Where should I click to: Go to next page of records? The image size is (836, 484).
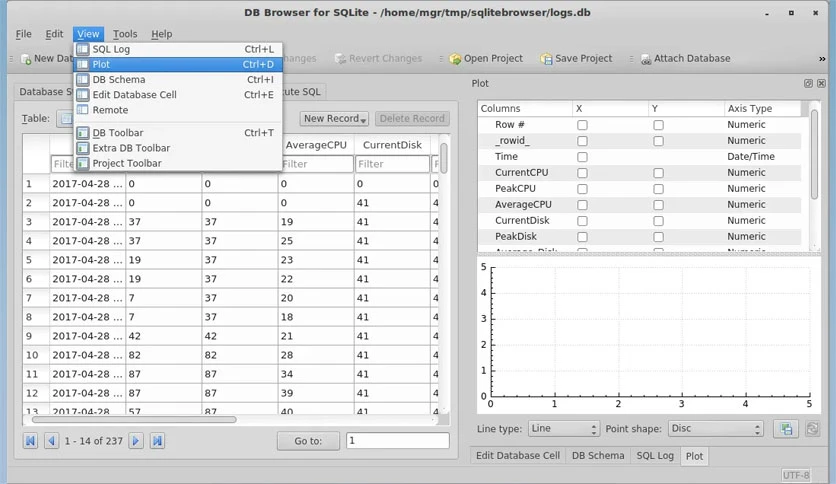click(x=136, y=441)
